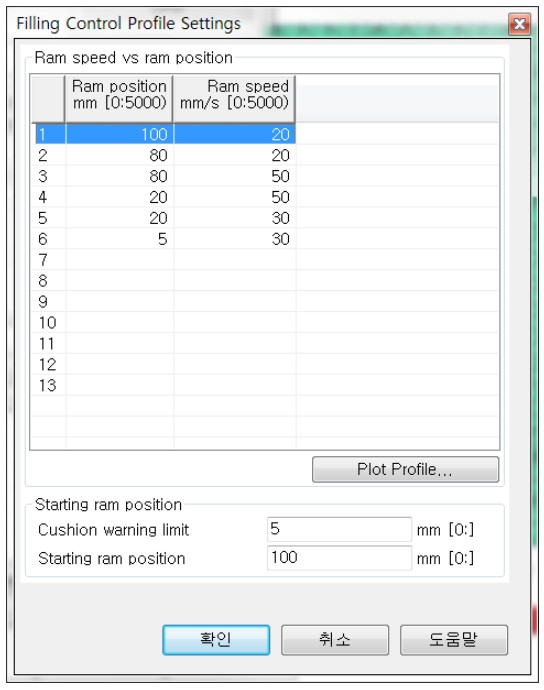Select ram speed cell showing 50 in row 4

[x=235, y=197]
